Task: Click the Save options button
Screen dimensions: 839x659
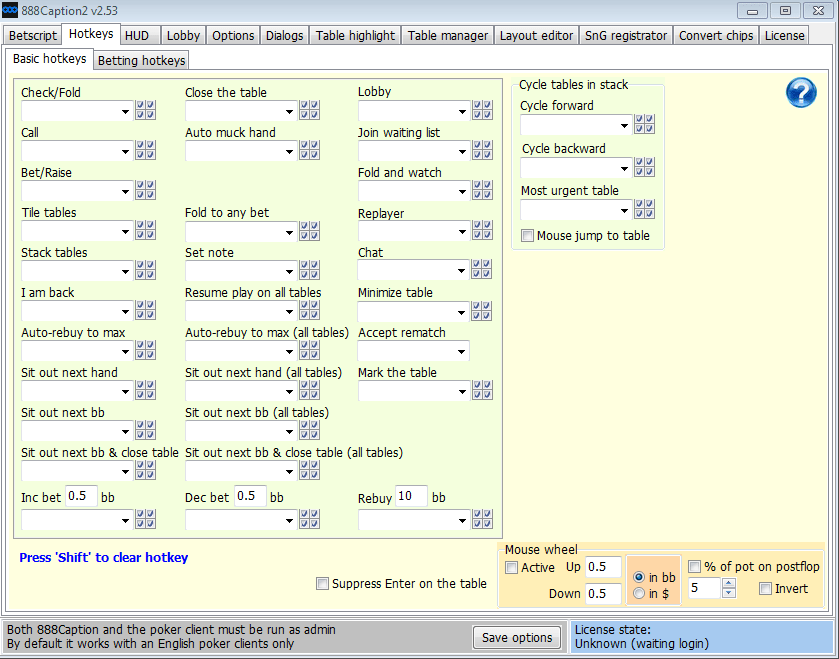Action: (x=516, y=638)
